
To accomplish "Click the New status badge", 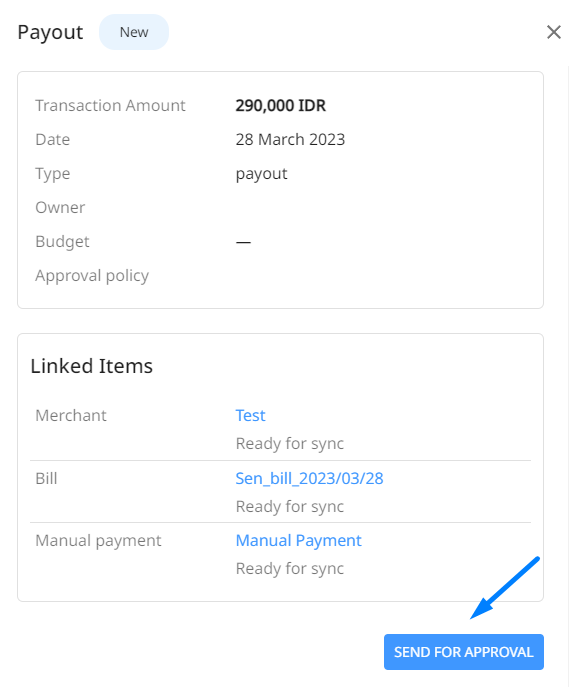I will click(x=134, y=32).
